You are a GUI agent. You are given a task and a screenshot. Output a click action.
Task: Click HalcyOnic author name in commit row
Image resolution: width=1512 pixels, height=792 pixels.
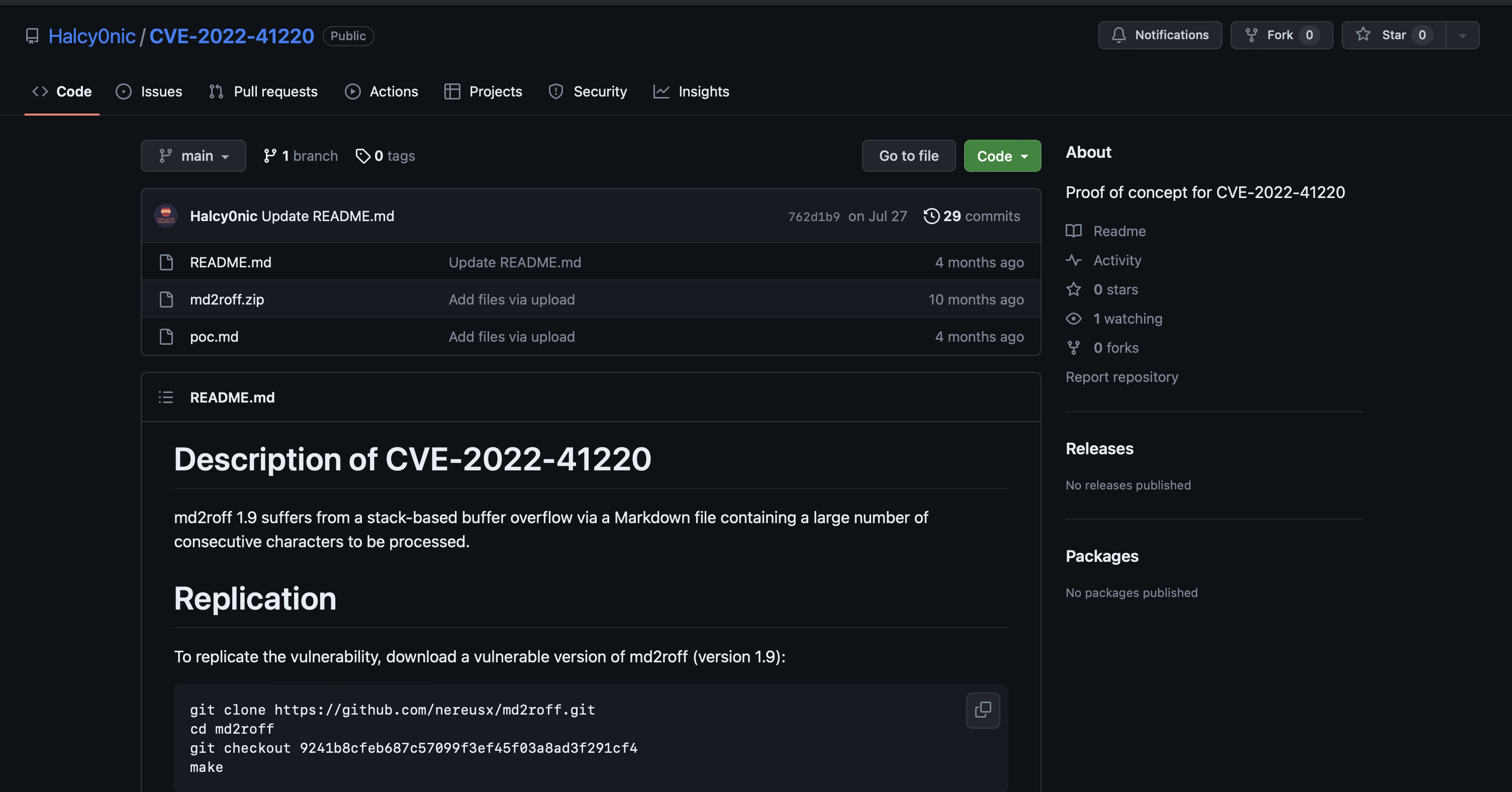click(x=224, y=217)
